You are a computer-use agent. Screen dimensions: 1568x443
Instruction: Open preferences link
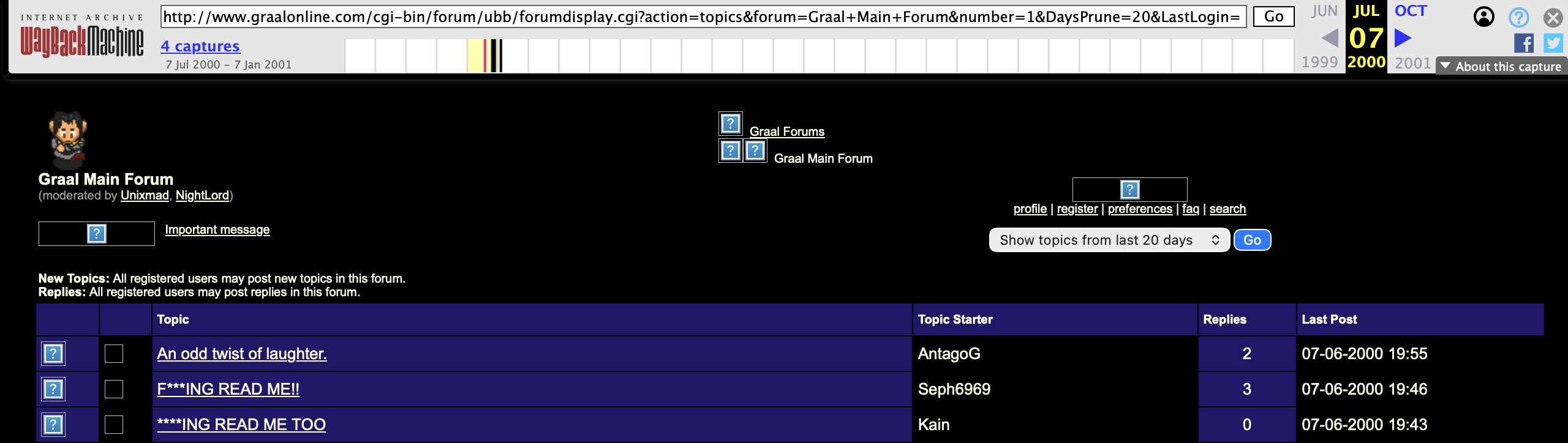click(x=1140, y=209)
